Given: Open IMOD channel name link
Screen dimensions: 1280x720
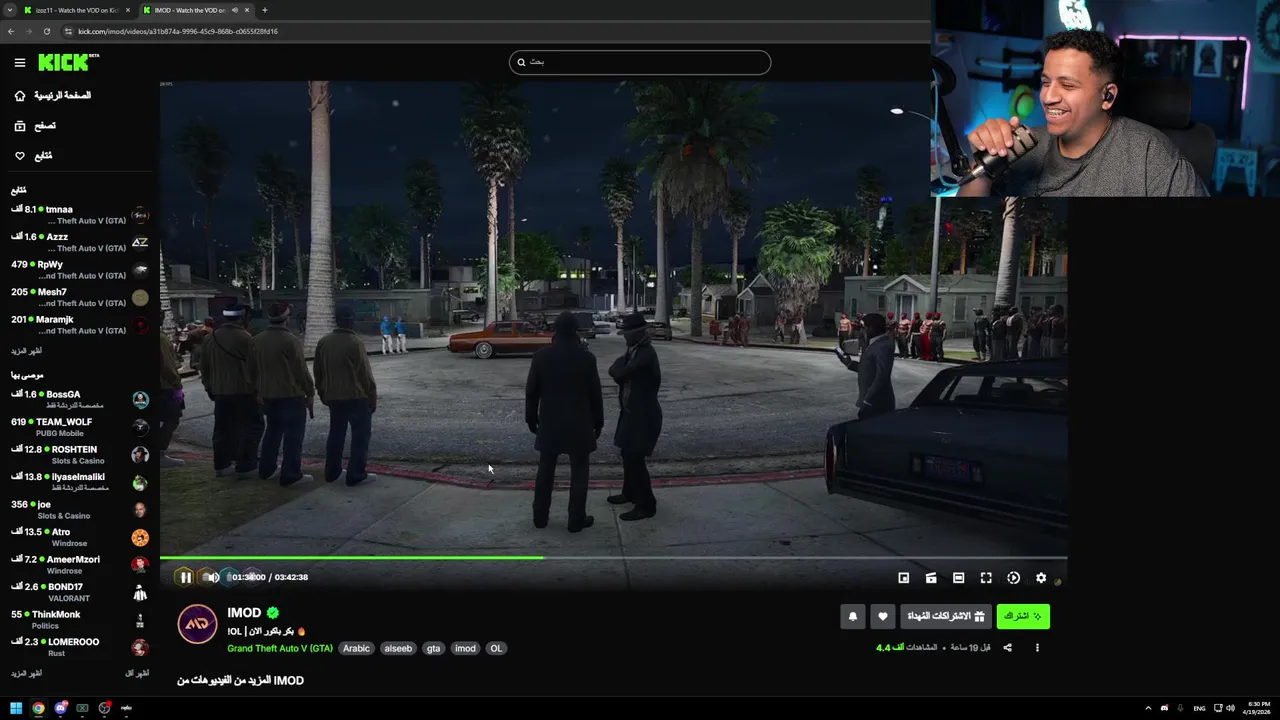Looking at the screenshot, I should pos(244,612).
